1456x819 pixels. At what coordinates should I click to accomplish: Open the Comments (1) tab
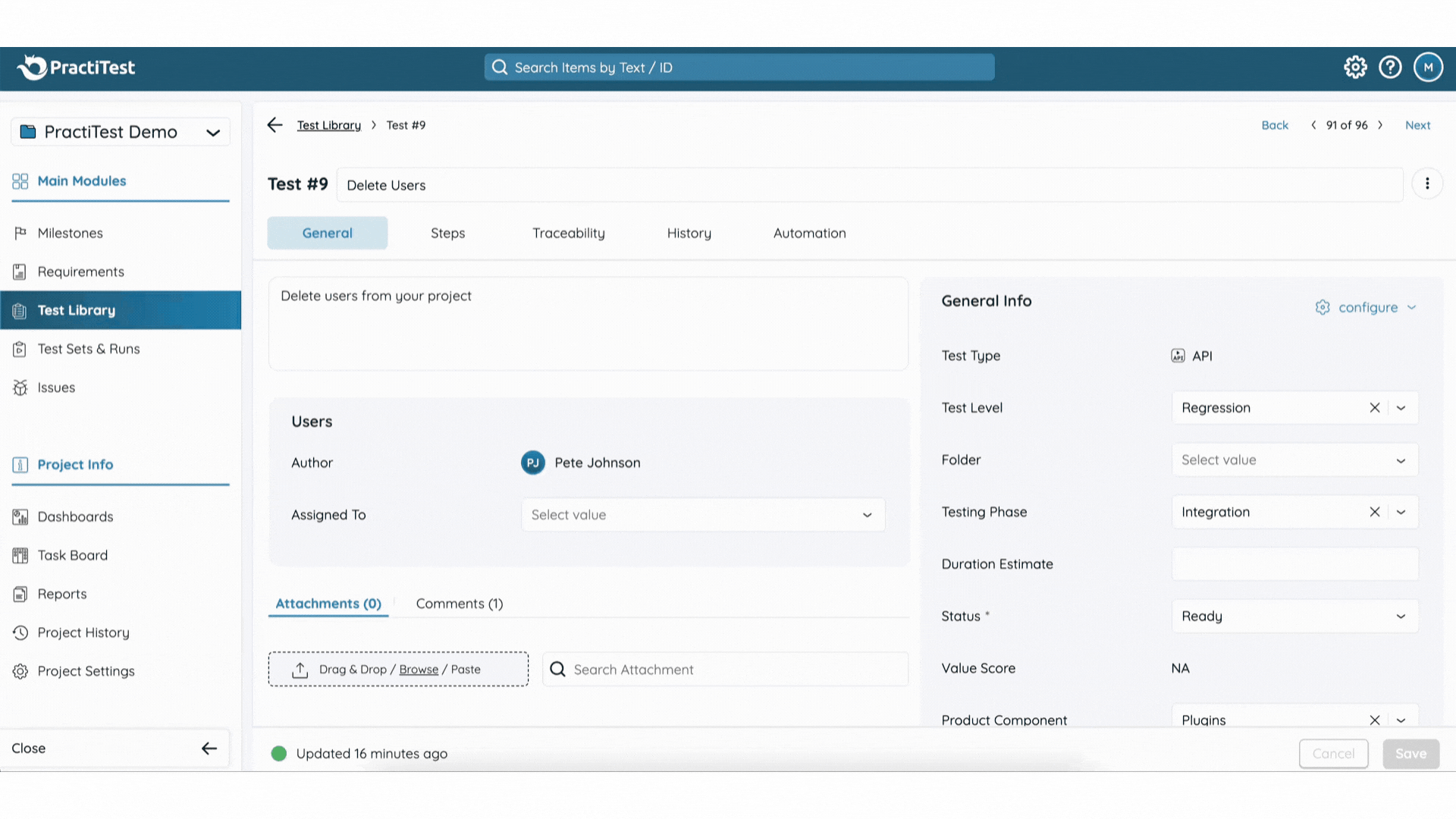coord(459,604)
